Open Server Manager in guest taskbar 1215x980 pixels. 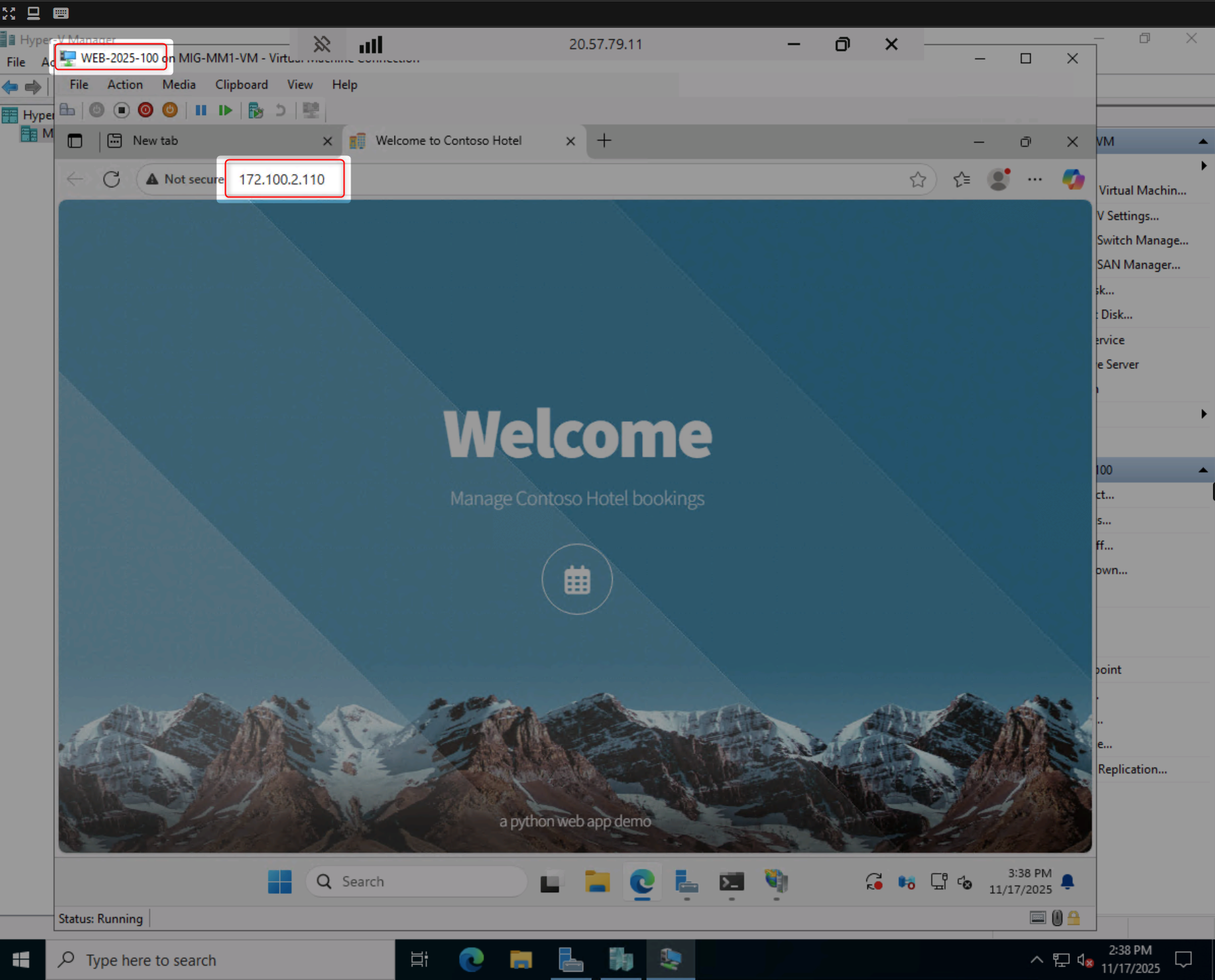(687, 882)
